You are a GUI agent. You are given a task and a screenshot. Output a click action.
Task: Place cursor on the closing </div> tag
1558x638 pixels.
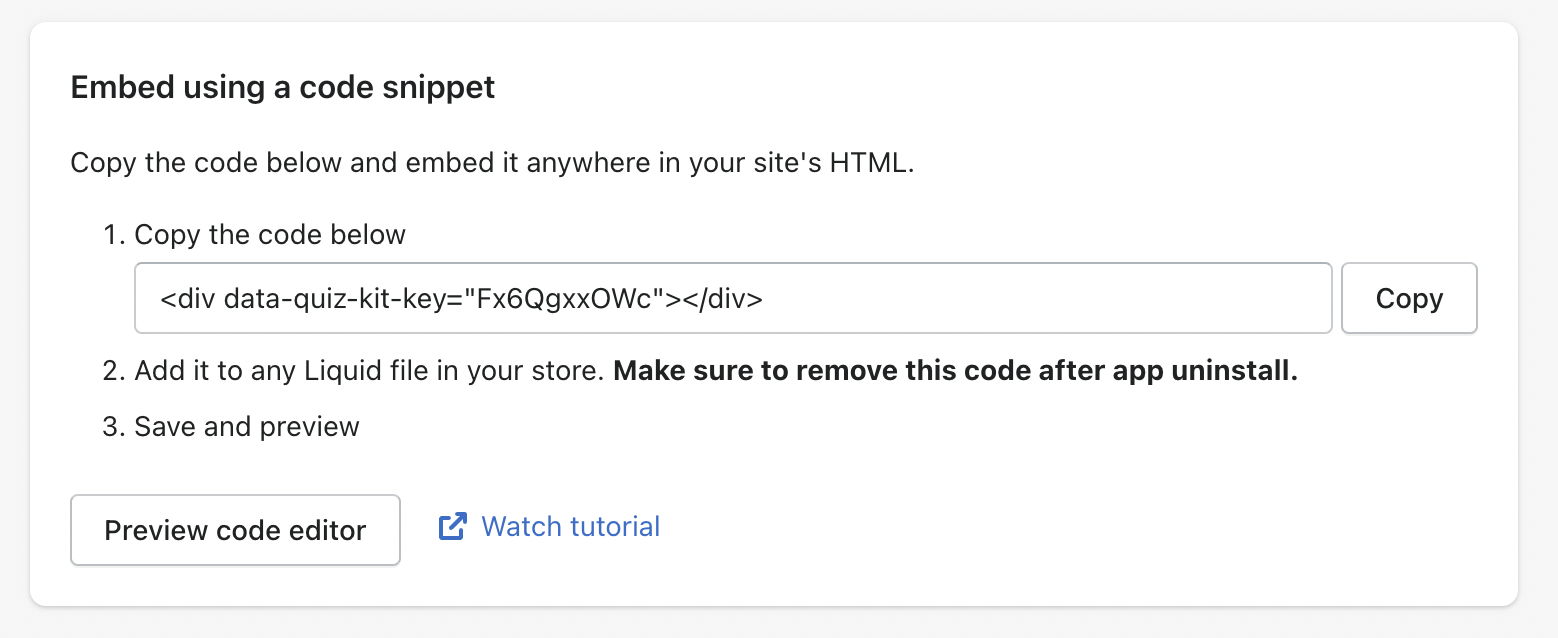click(724, 298)
